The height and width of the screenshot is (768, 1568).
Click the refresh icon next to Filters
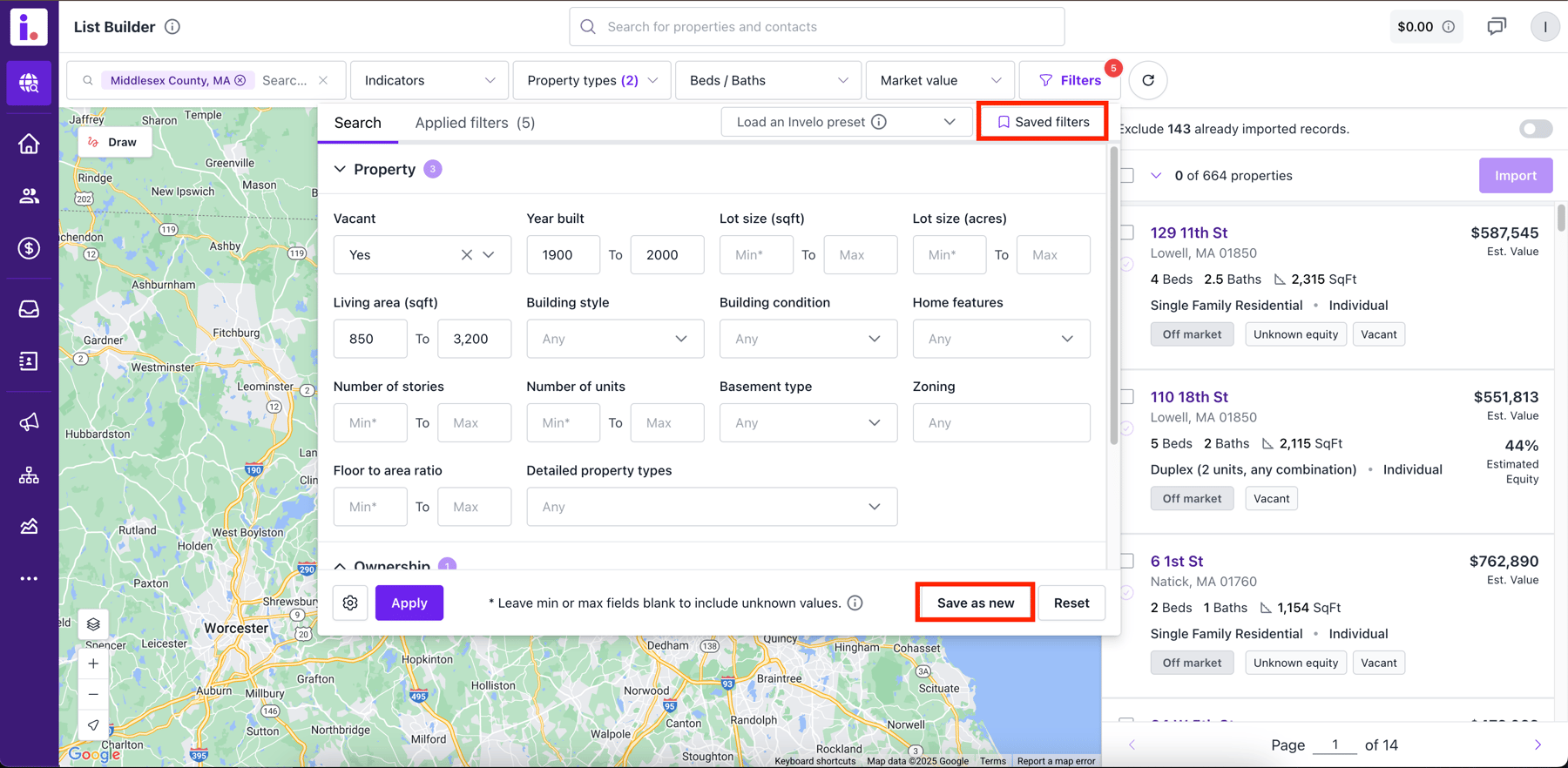(1148, 80)
